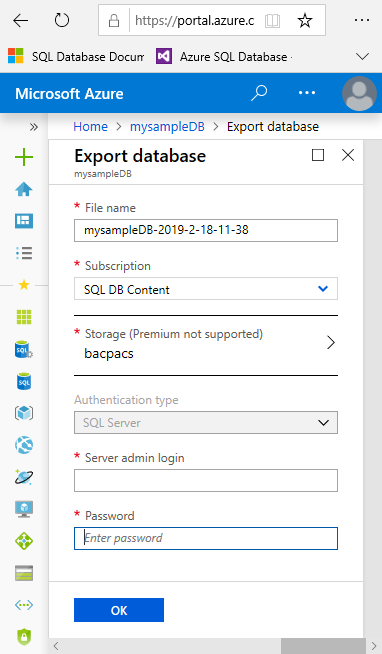Reload the page with refresh icon
382x654 pixels.
(x=62, y=20)
